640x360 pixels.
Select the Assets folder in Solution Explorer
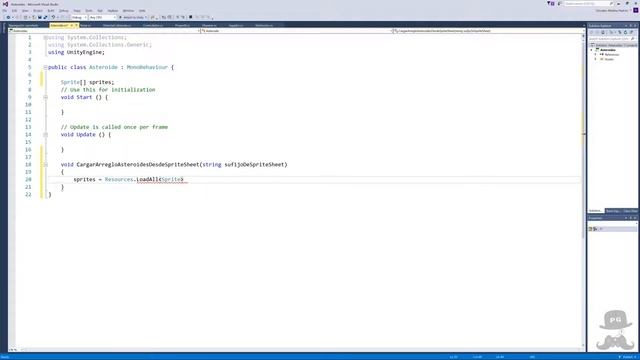pyautogui.click(x=609, y=59)
